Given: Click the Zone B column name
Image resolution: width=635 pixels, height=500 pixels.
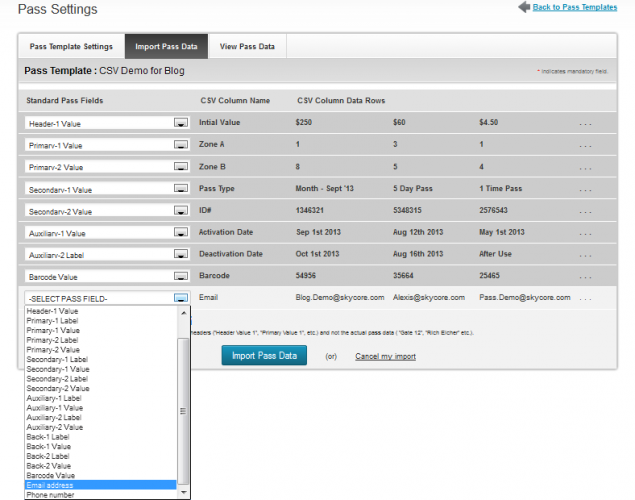Looking at the screenshot, I should [212, 166].
